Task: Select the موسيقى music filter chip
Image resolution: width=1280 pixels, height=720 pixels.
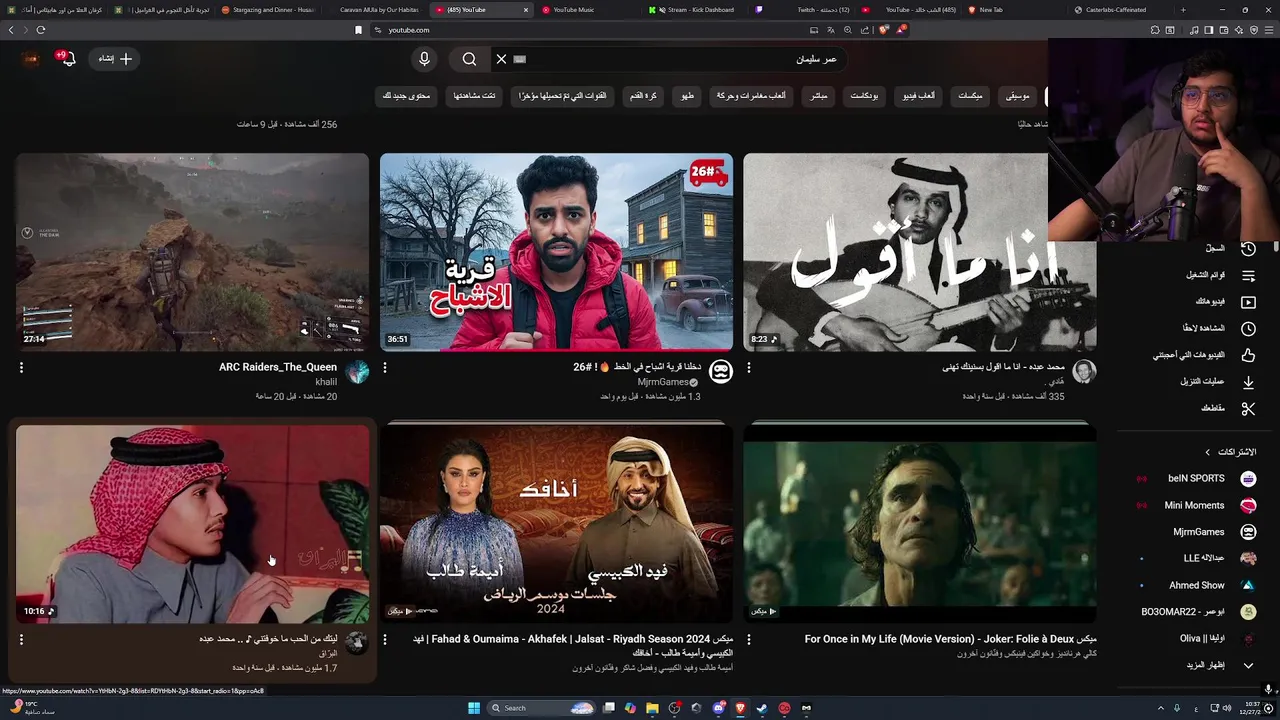Action: 1017,96
